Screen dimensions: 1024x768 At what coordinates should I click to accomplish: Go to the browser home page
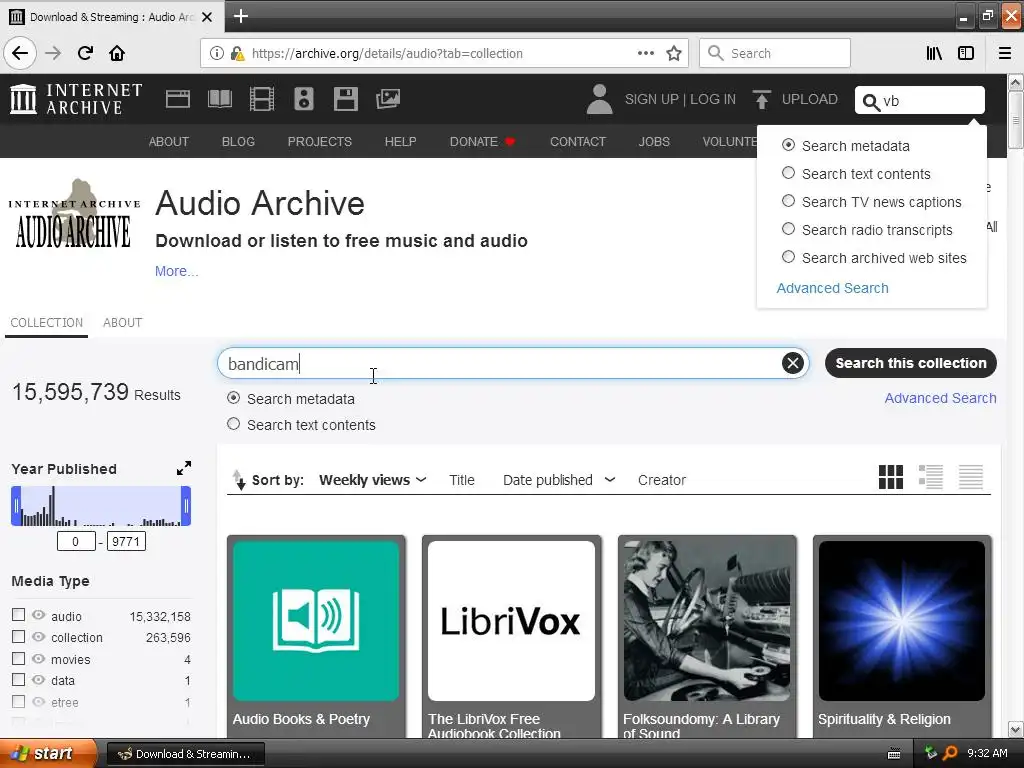(x=117, y=53)
